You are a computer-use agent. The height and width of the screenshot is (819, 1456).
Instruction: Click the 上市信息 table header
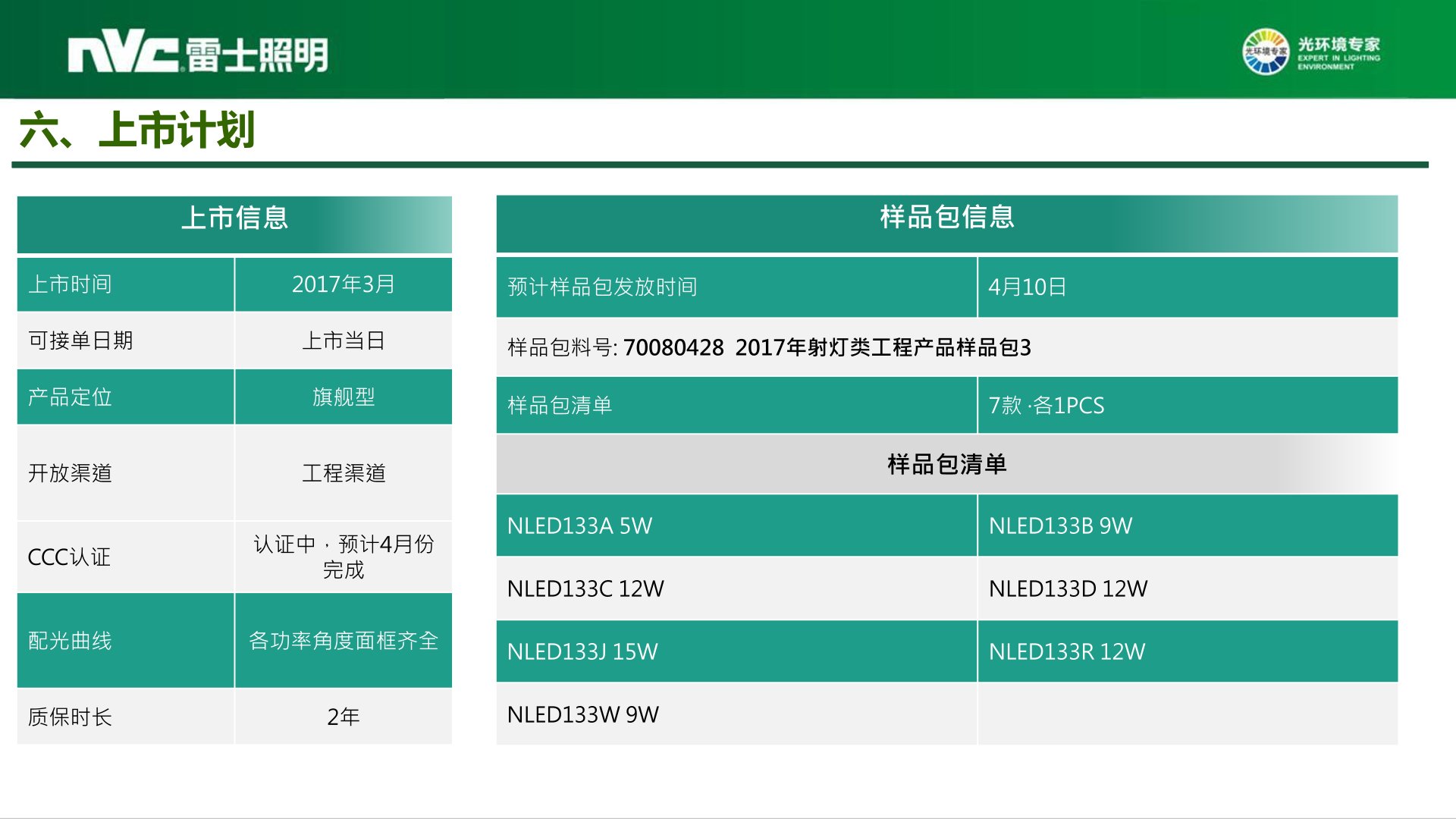pyautogui.click(x=234, y=218)
